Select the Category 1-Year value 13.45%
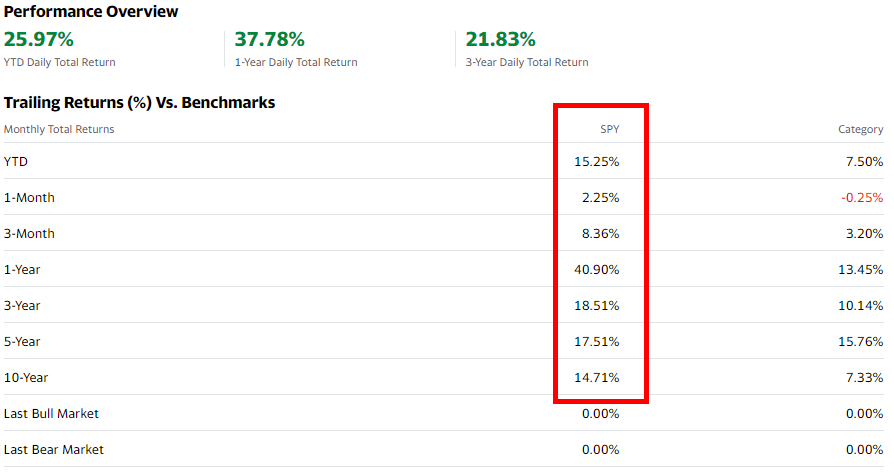 coord(863,269)
